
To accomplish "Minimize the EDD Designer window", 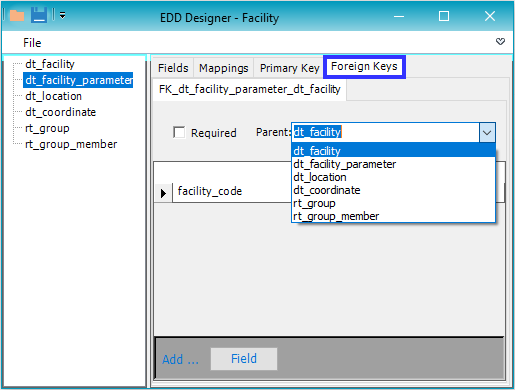I will [399, 16].
